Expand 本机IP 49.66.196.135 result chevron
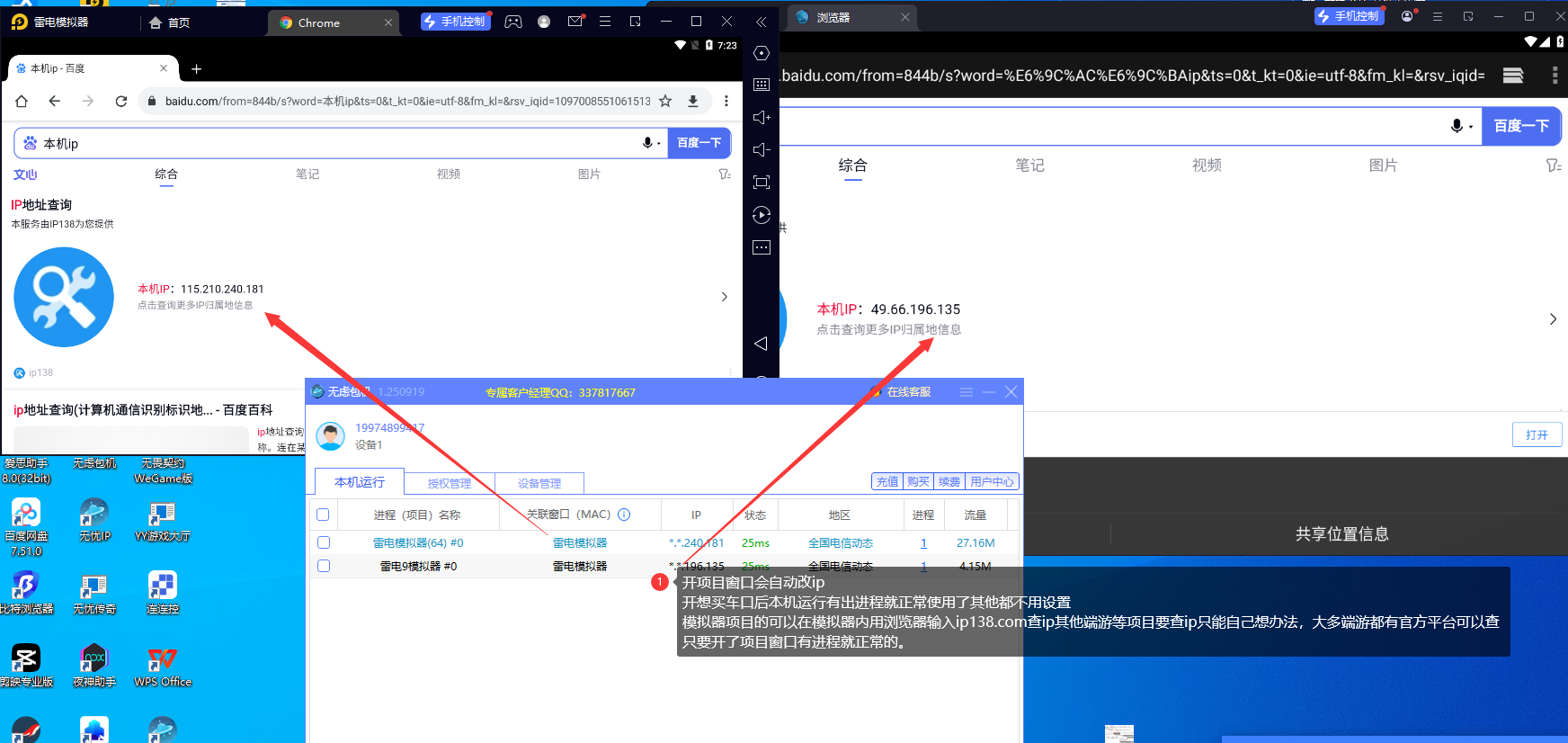Screen dimensions: 1568x743 (x=1553, y=319)
